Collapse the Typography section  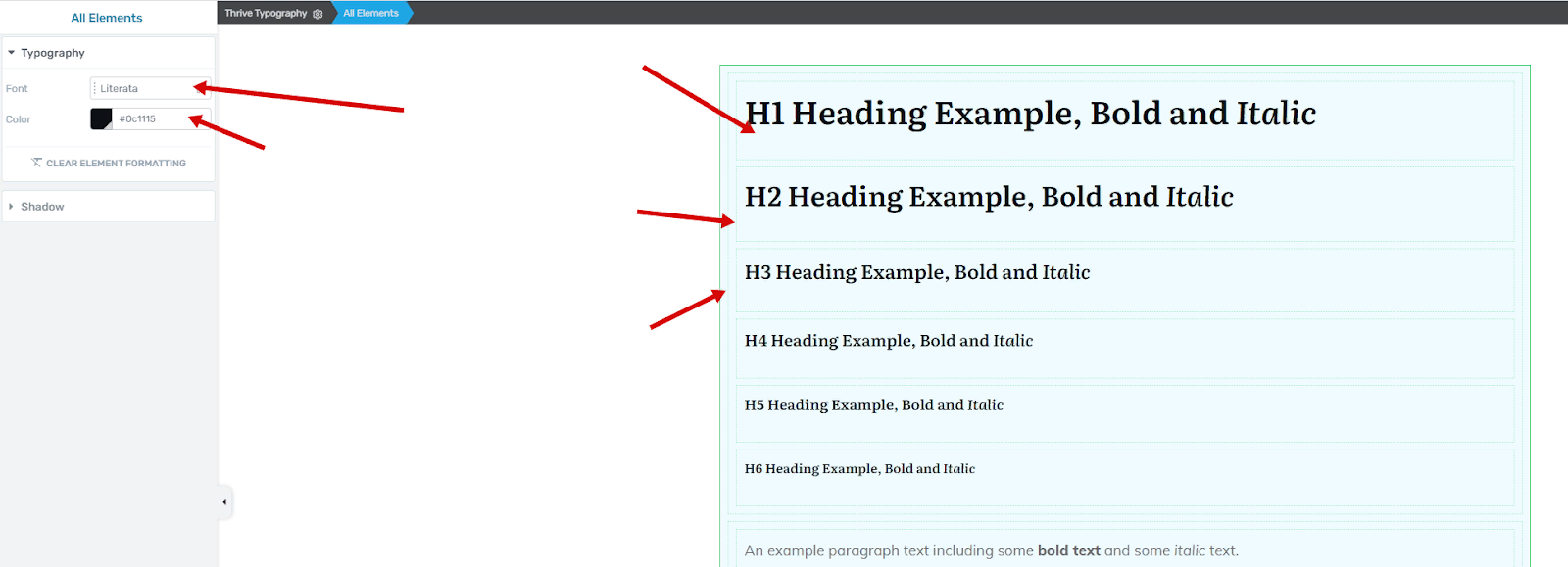point(108,53)
